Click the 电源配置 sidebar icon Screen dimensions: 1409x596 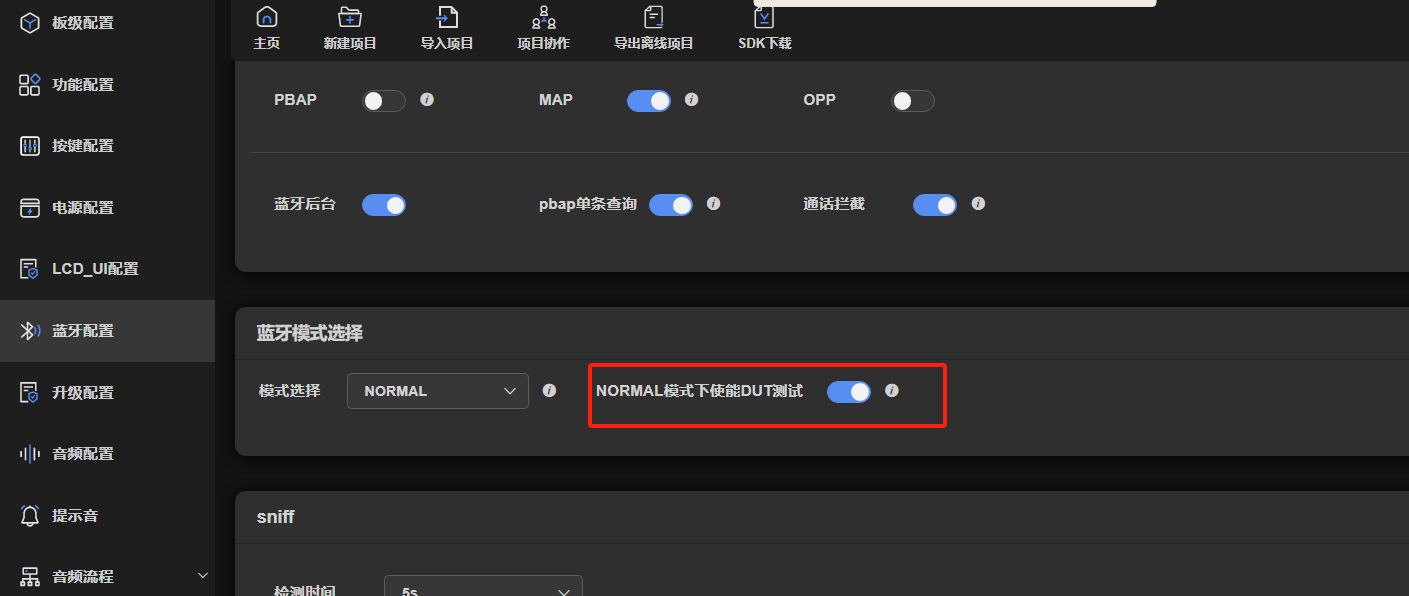point(30,208)
